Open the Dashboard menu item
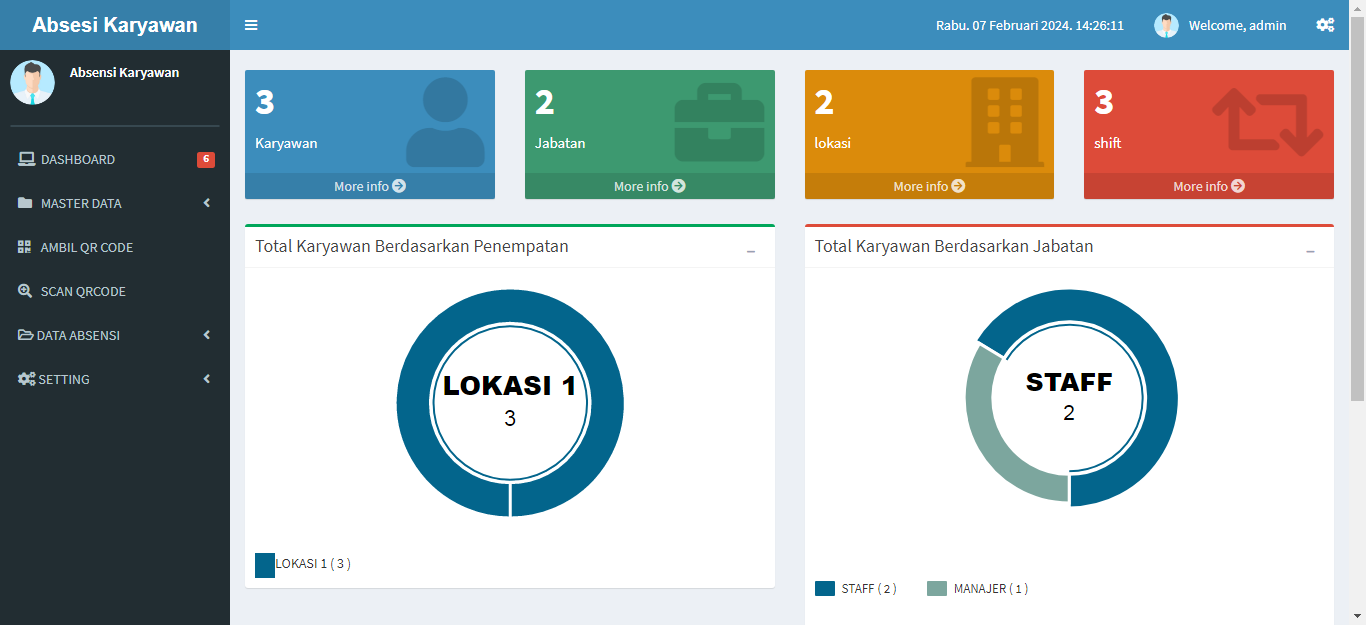 115,159
